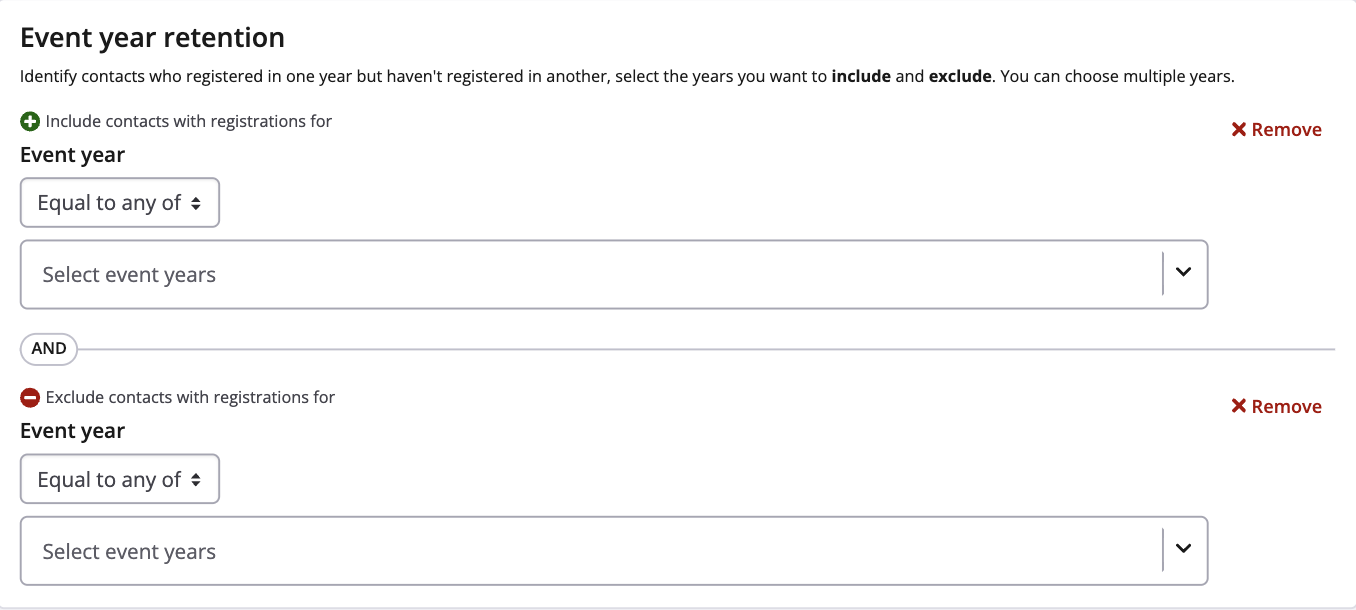Click the "Event year" label under exclude

point(73,432)
